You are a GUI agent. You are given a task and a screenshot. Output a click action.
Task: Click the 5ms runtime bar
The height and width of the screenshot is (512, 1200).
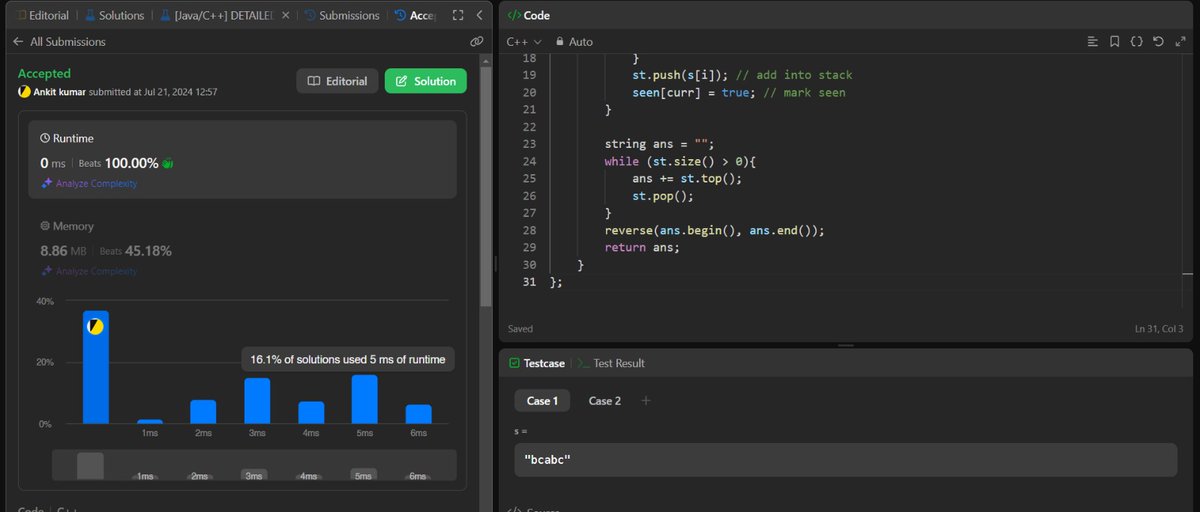point(364,399)
